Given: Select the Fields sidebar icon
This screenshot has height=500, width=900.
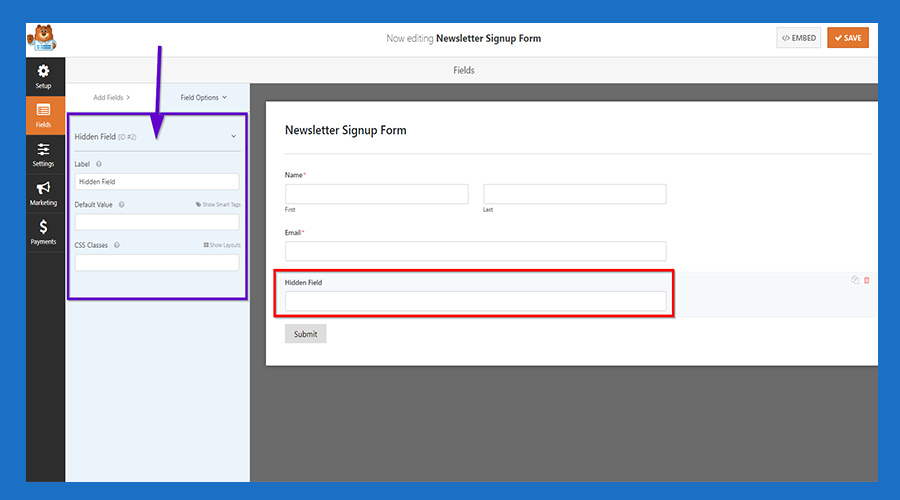Looking at the screenshot, I should coord(44,115).
